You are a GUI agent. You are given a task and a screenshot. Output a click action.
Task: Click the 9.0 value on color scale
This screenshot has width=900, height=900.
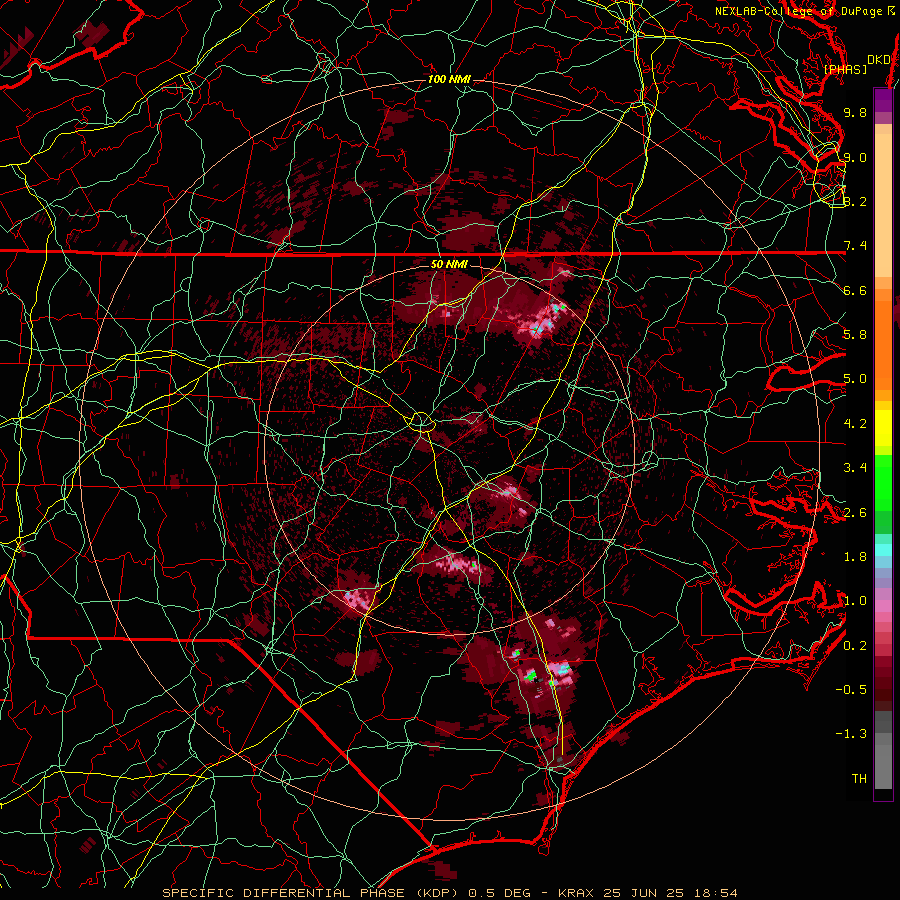click(x=855, y=157)
